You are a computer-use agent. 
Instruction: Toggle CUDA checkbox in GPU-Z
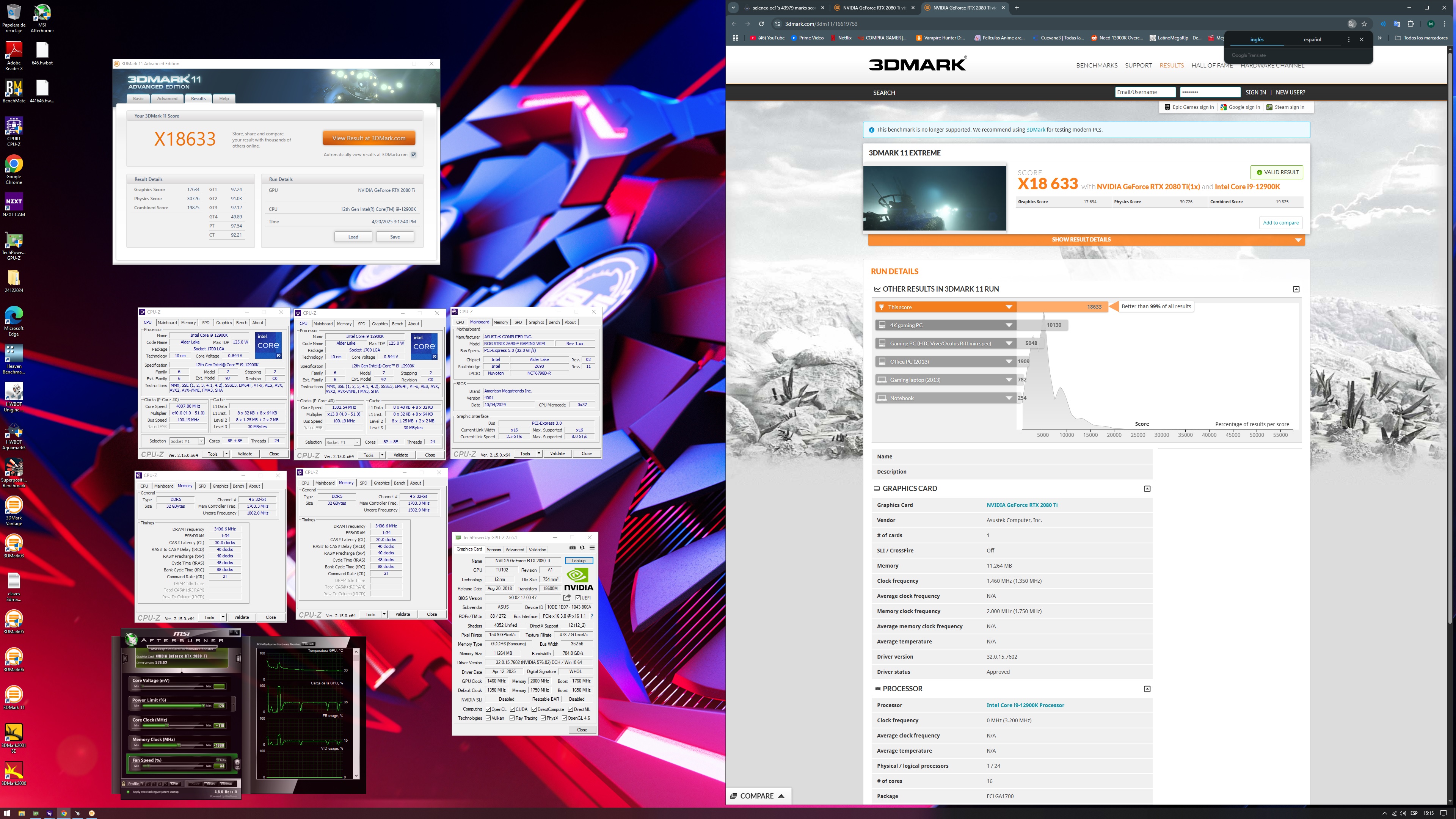point(513,709)
